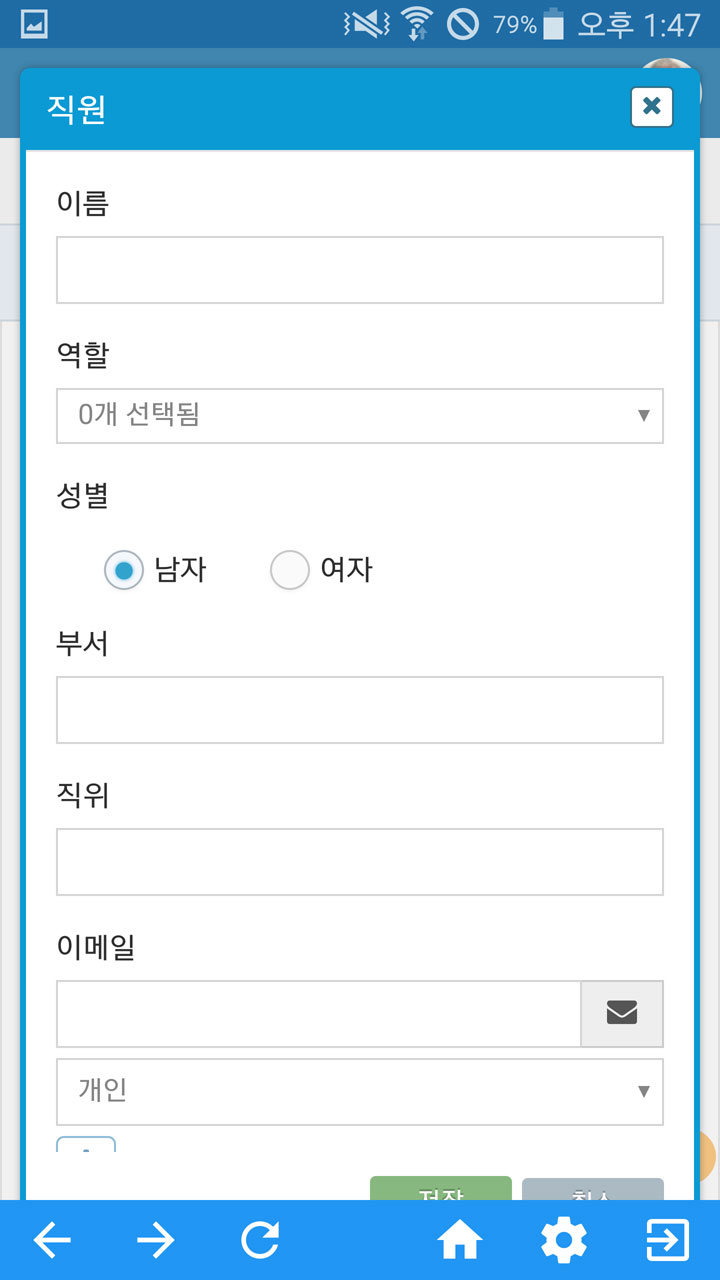Screen dimensions: 720x1280
Task: Expand the 개인 email type dropdown
Action: coord(360,1091)
